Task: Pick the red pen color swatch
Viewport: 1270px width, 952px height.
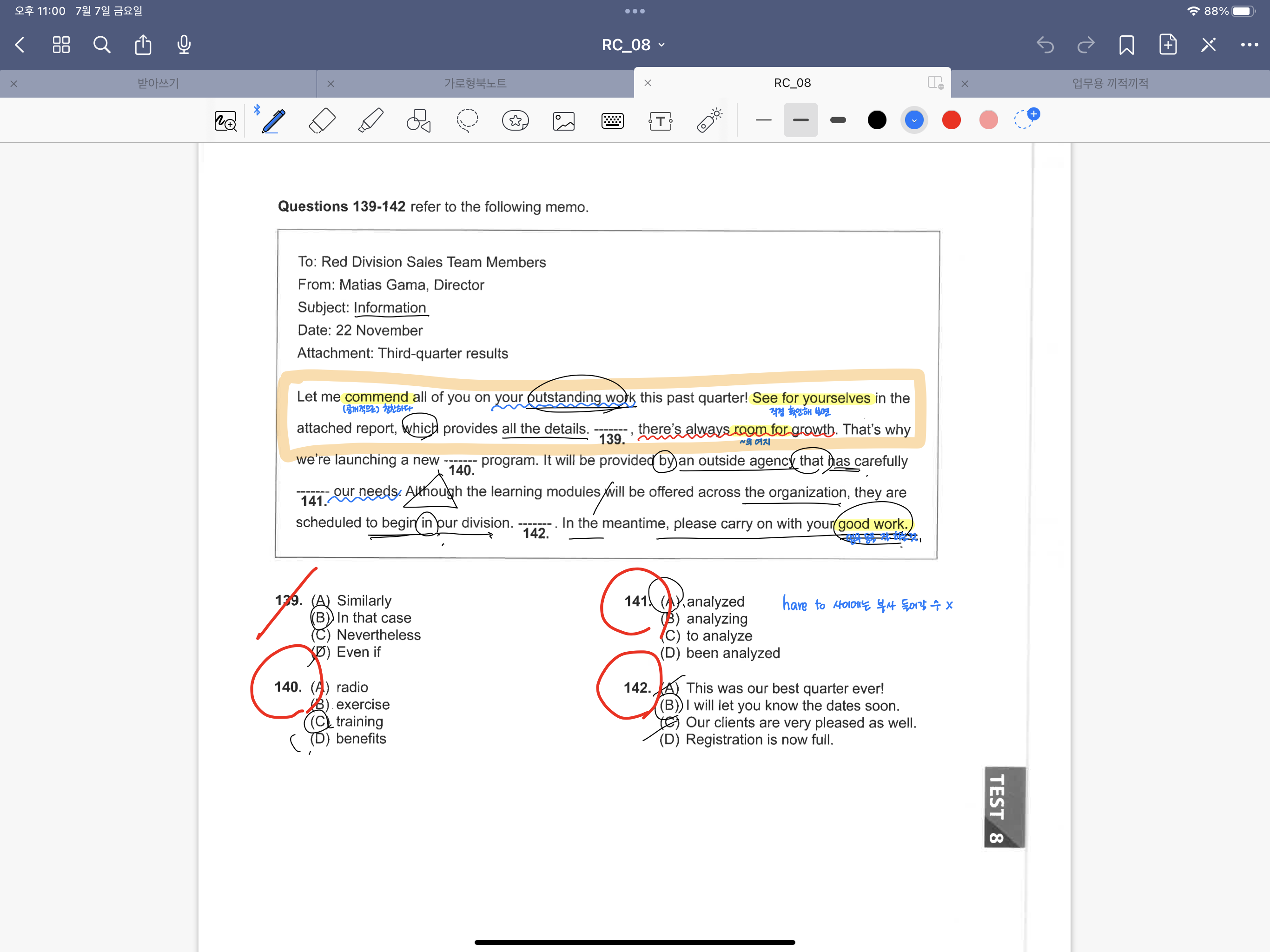Action: [x=951, y=120]
